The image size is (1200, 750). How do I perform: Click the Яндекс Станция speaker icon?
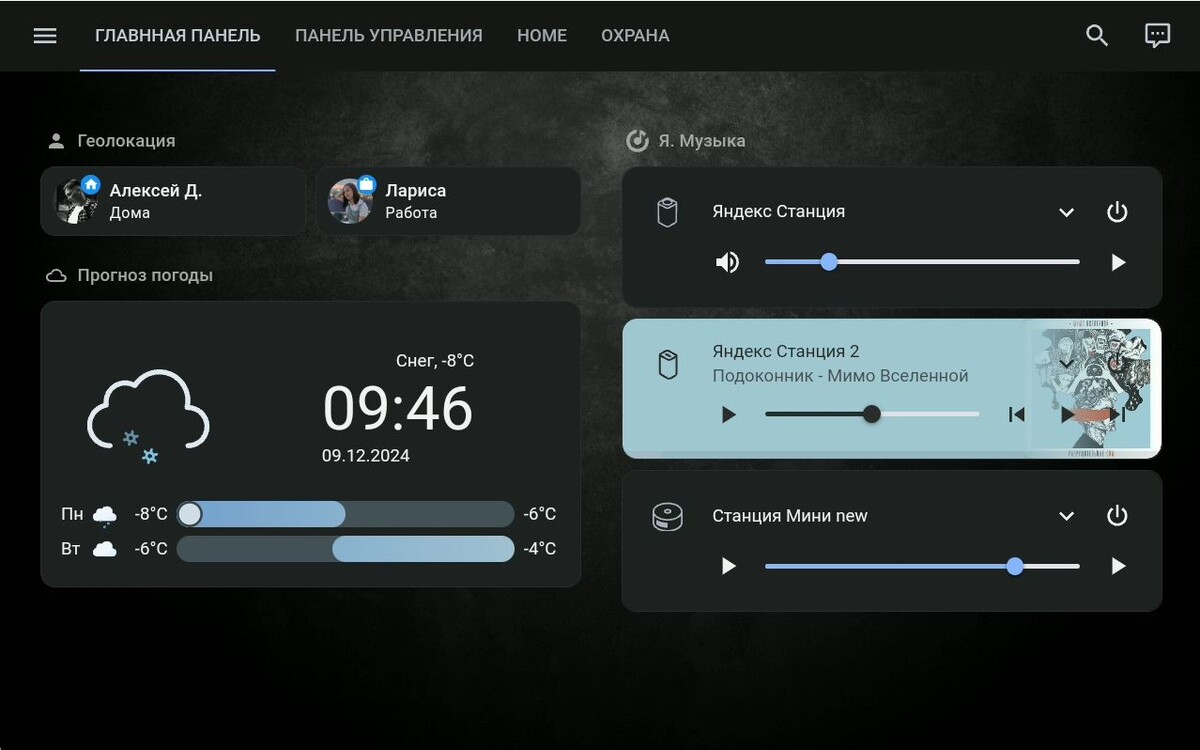tap(667, 212)
